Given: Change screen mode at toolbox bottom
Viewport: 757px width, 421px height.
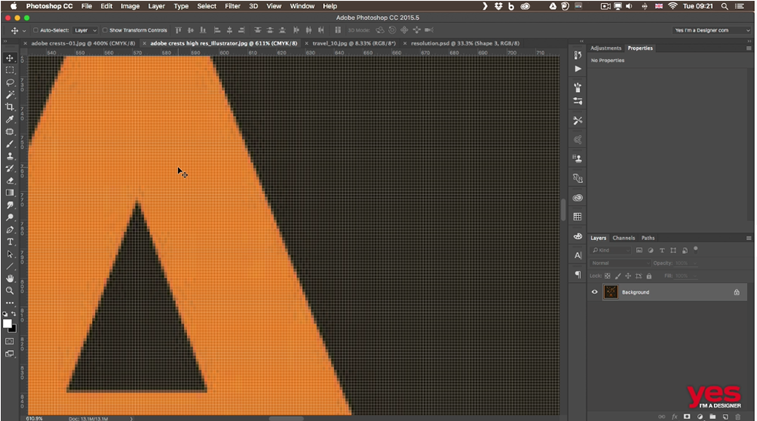Looking at the screenshot, I should [x=10, y=353].
